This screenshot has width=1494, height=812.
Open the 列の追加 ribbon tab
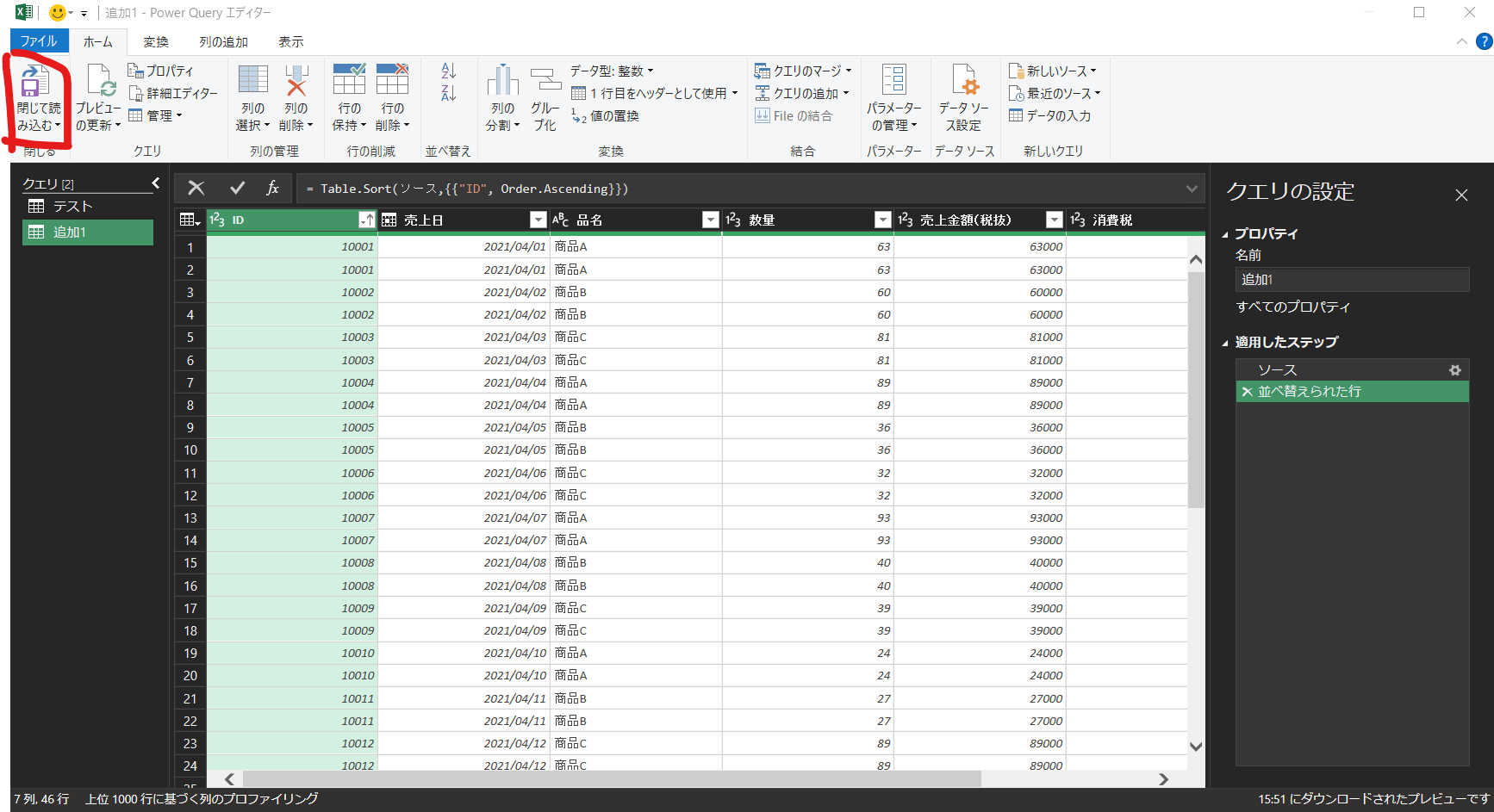pos(223,41)
